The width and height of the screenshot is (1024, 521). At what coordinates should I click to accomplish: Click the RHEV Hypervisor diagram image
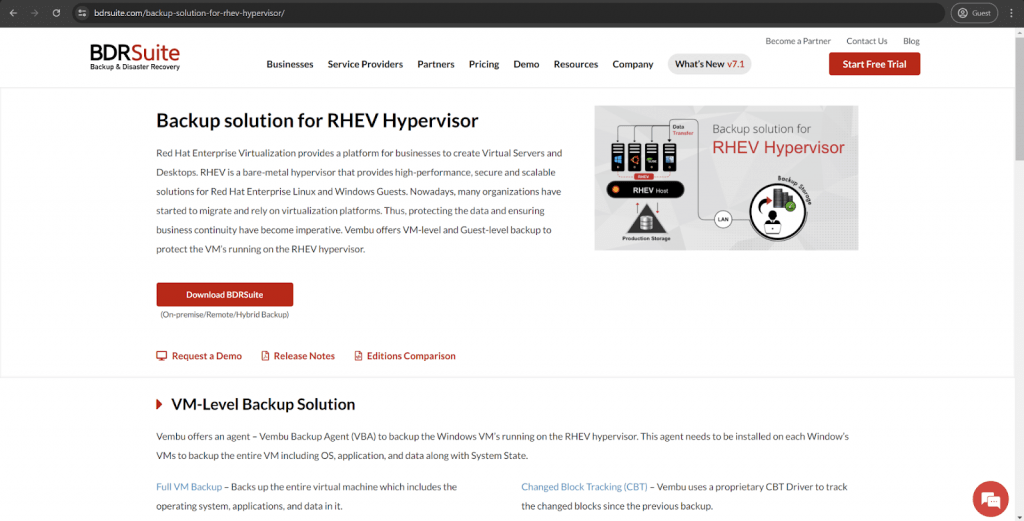726,177
